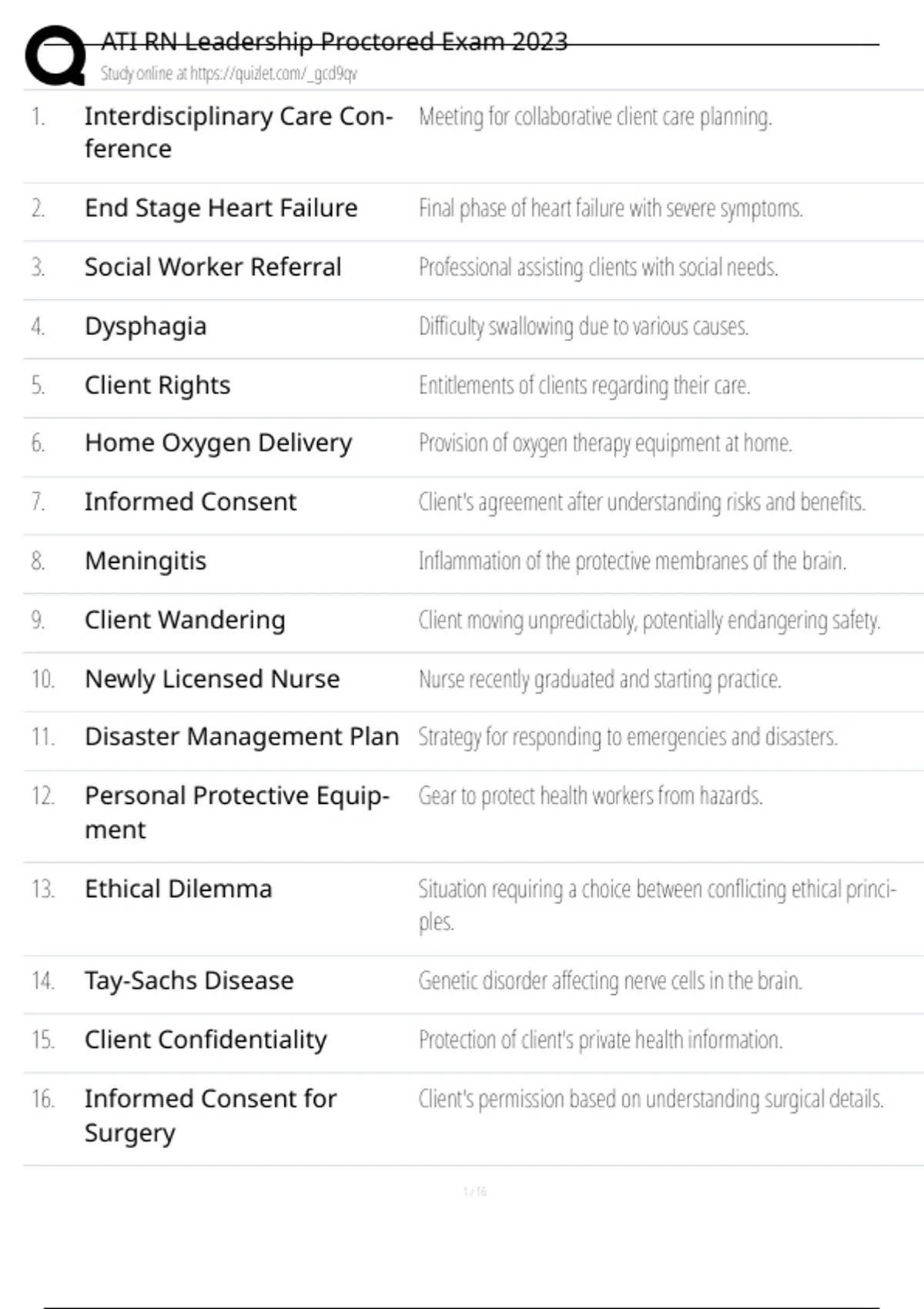Click the page number at the bottom
This screenshot has width=924, height=1309.
474,1192
